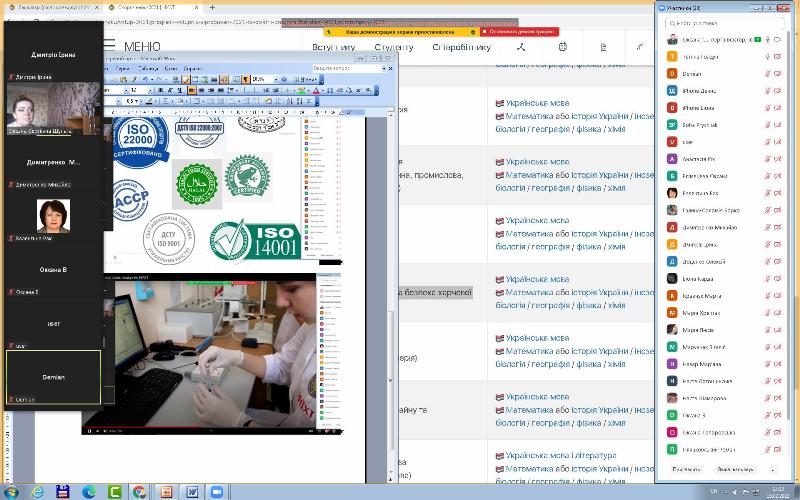Open Zoom from the Windows taskbar
The image size is (800, 500).
tap(217, 491)
